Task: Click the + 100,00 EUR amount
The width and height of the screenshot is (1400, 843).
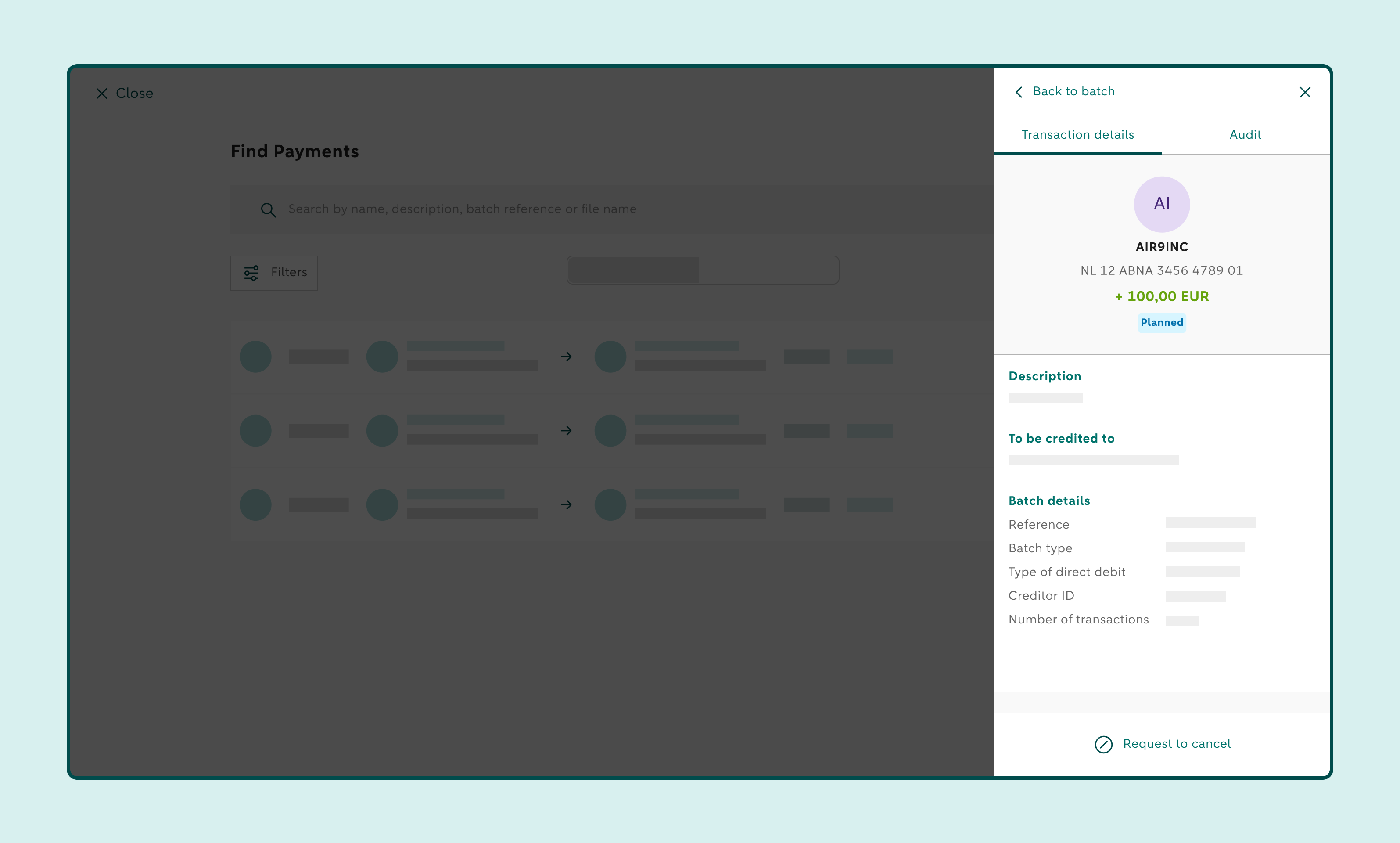Action: click(x=1162, y=296)
